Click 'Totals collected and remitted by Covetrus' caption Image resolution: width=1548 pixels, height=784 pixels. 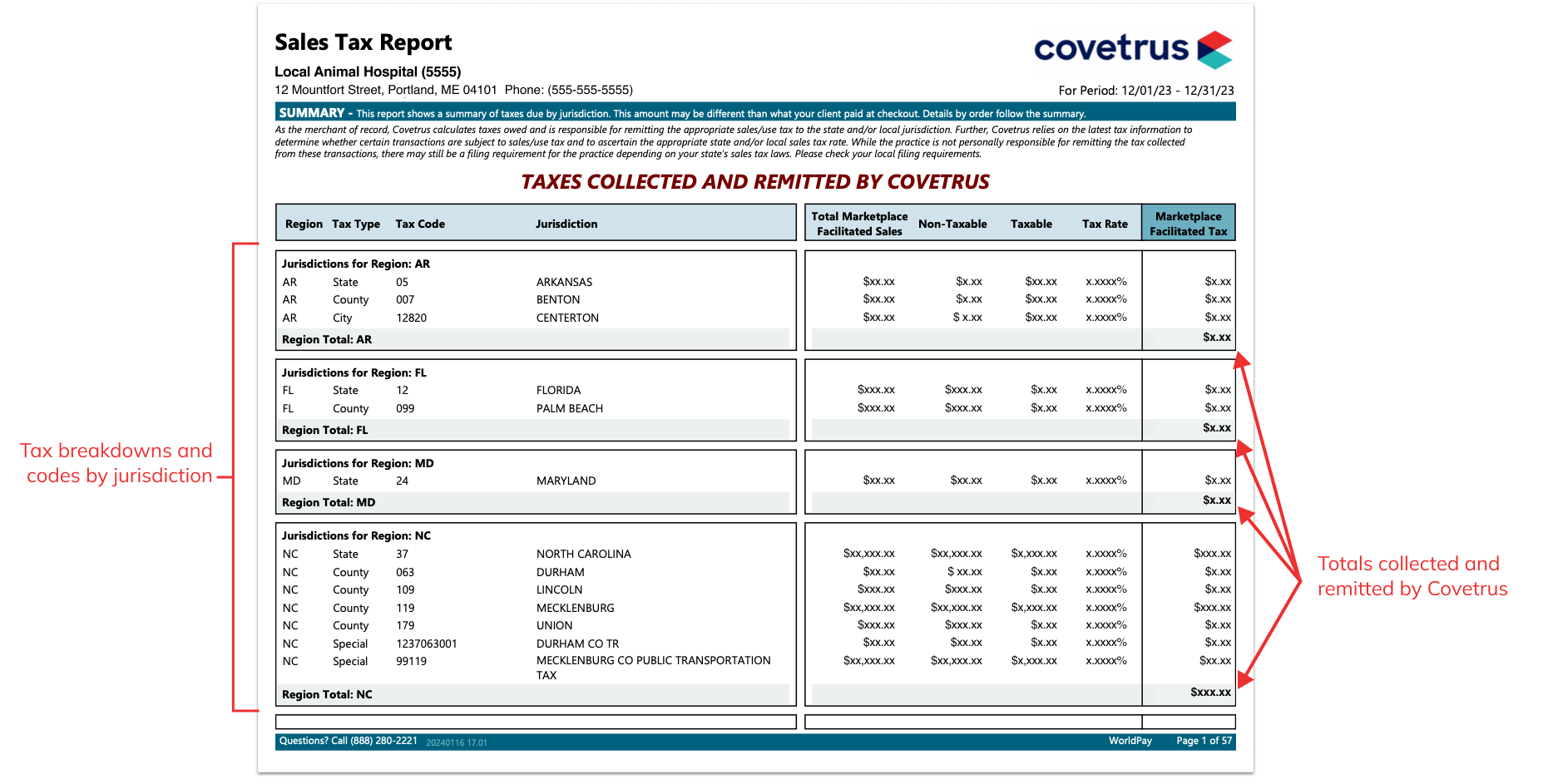click(1412, 576)
